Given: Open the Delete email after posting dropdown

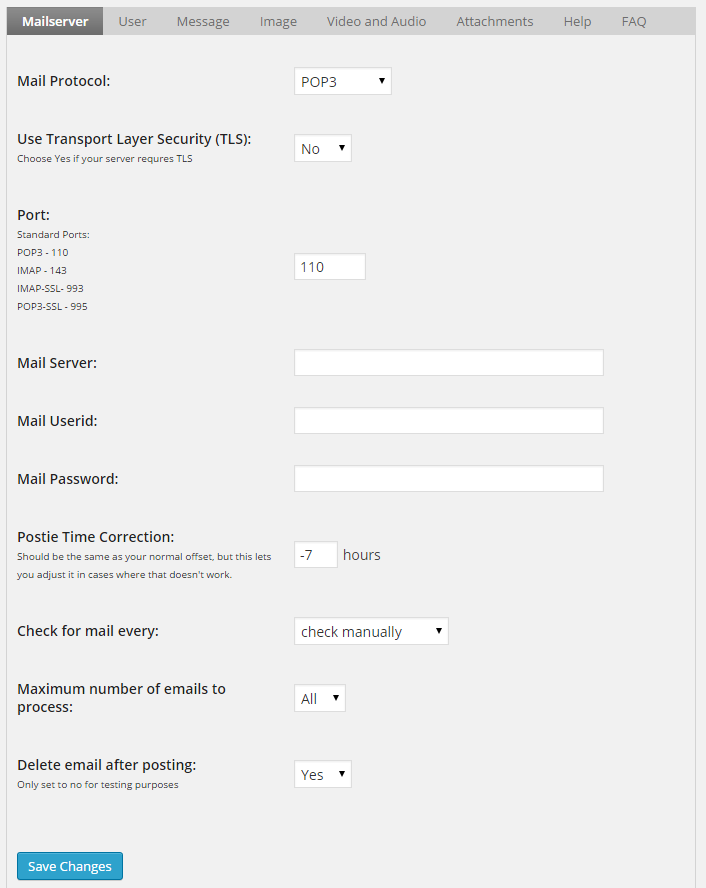Looking at the screenshot, I should tap(322, 775).
